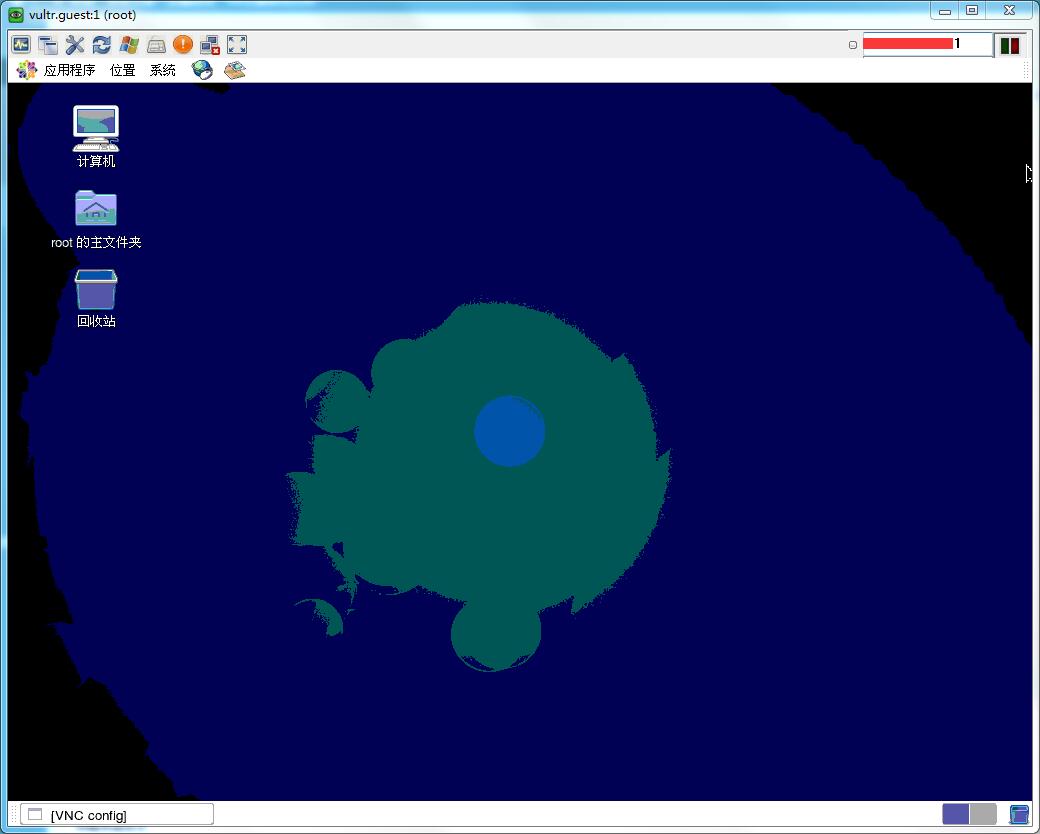Switch to the second gray workspace

tap(983, 814)
